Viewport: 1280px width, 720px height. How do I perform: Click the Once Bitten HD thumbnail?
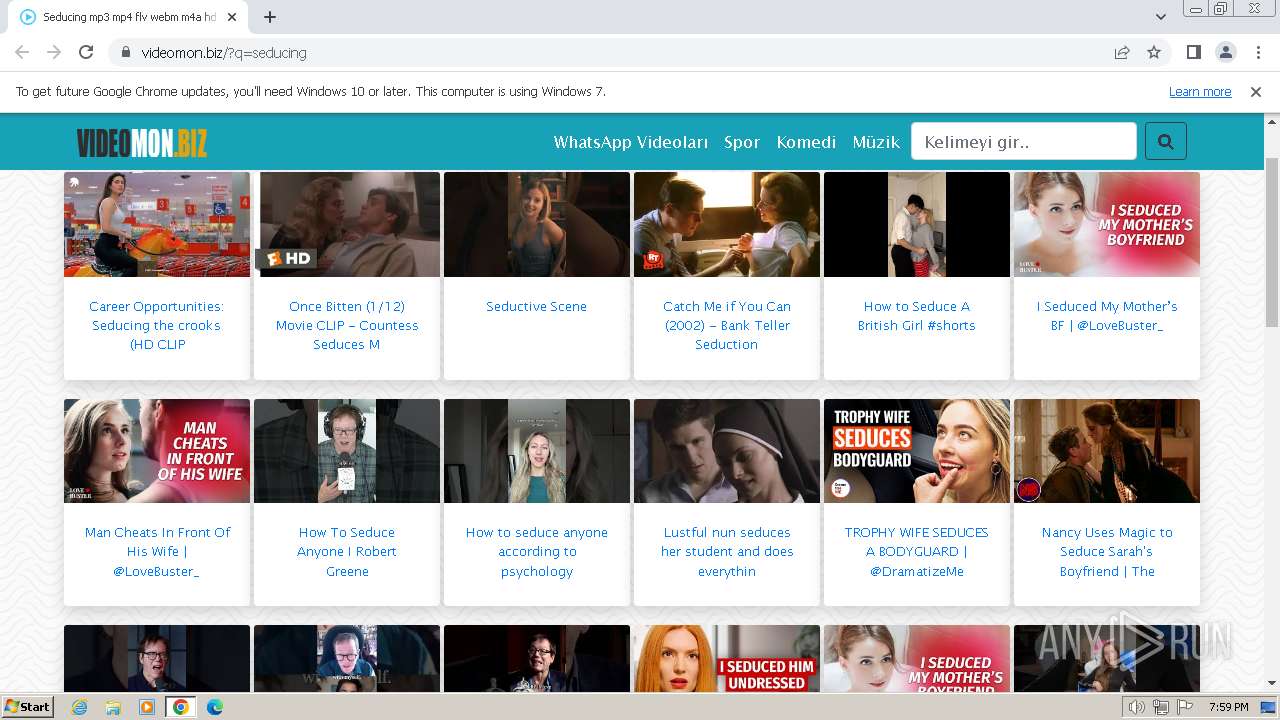(x=347, y=224)
